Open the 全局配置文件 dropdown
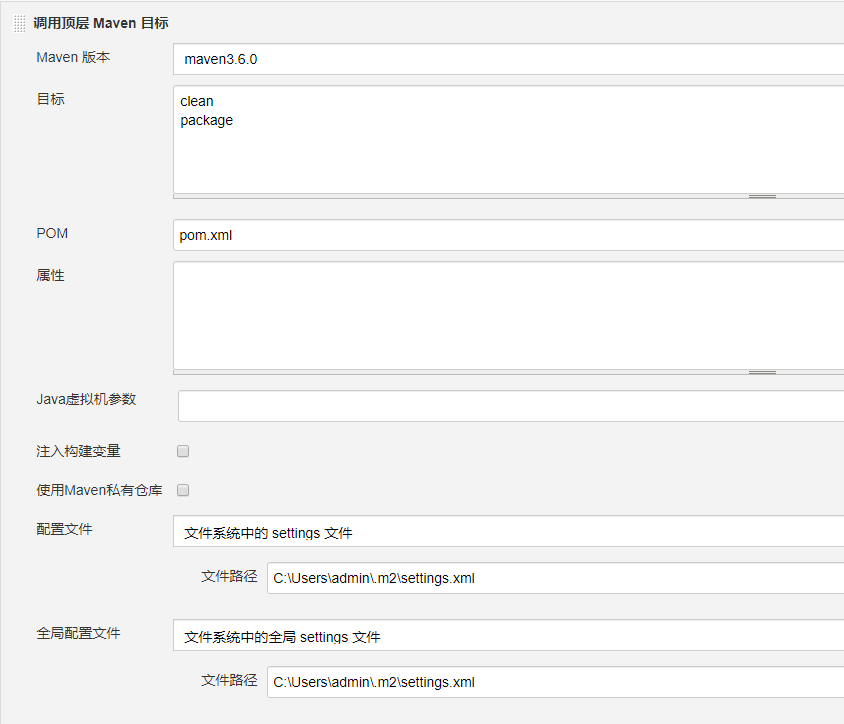The height and width of the screenshot is (724, 844). 509,635
